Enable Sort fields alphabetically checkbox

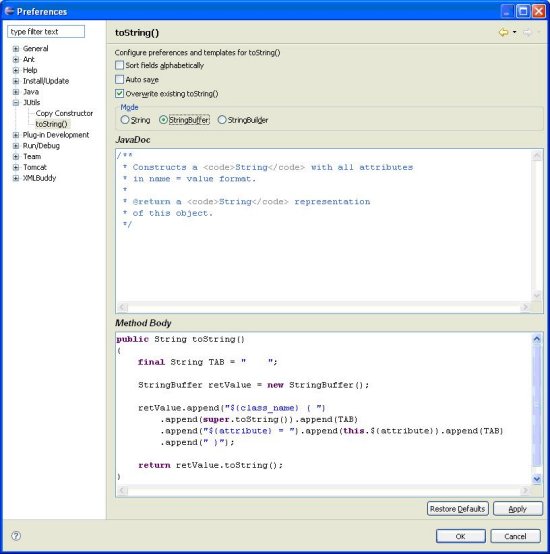tap(119, 65)
